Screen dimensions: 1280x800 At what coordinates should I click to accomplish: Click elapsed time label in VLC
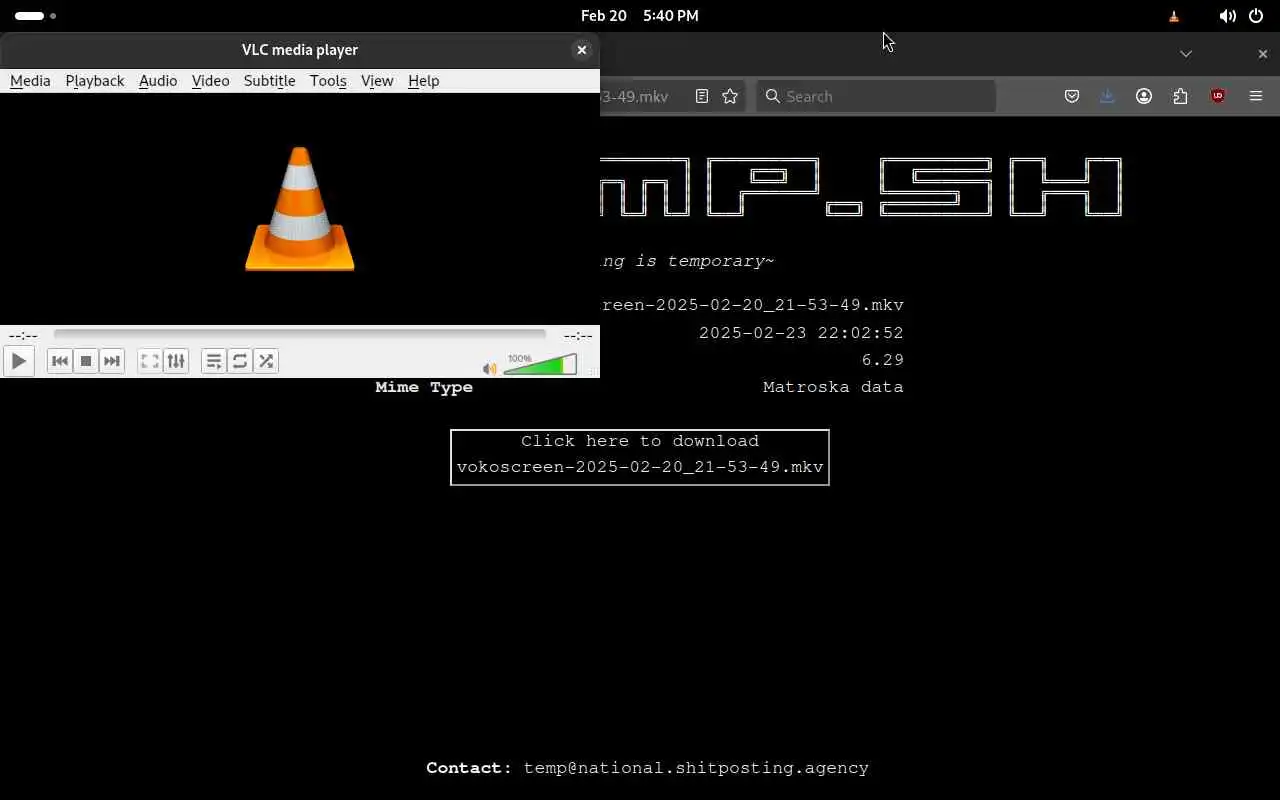click(x=23, y=336)
